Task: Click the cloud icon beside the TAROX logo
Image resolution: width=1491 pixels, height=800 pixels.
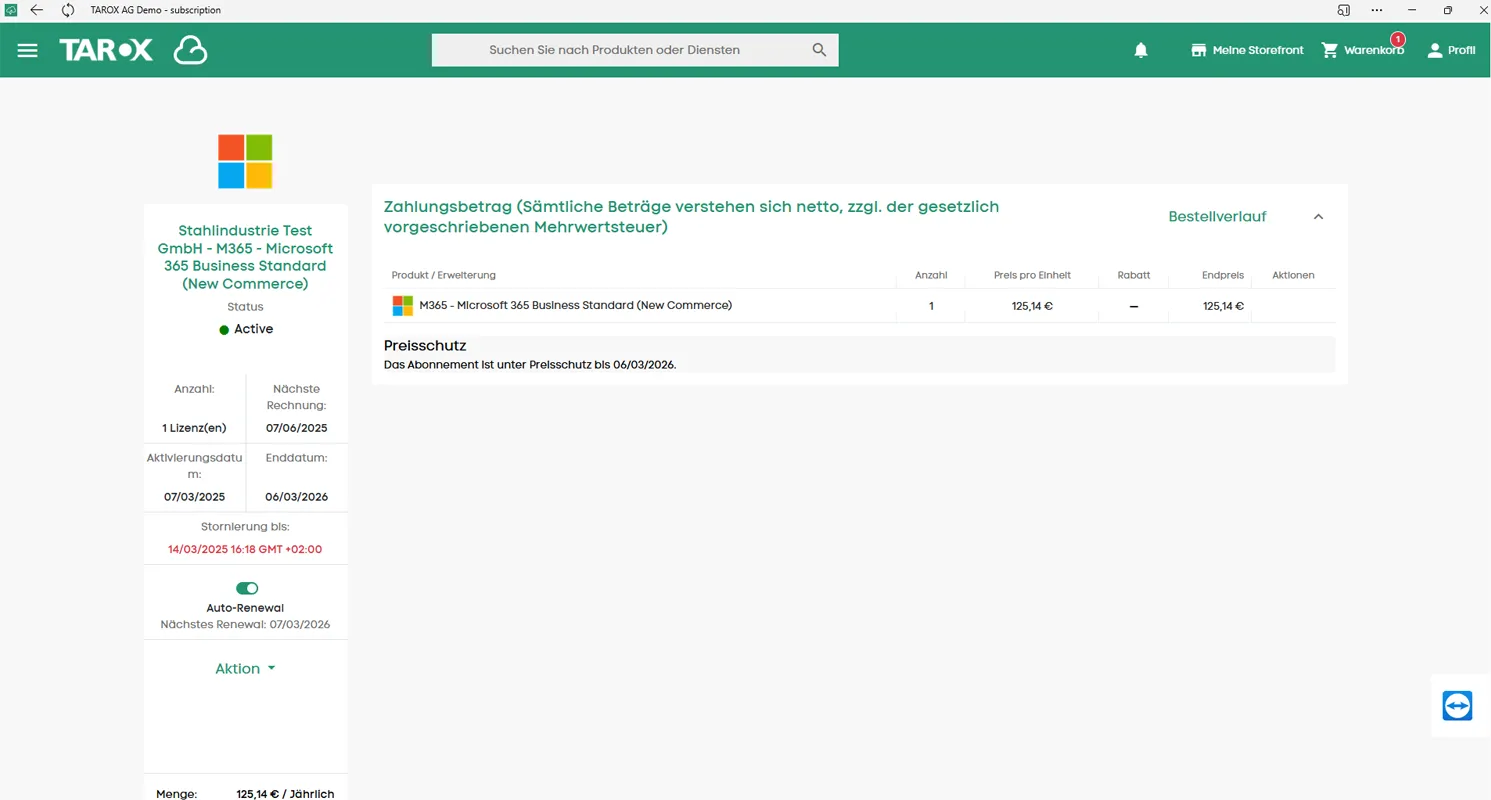Action: (x=190, y=50)
